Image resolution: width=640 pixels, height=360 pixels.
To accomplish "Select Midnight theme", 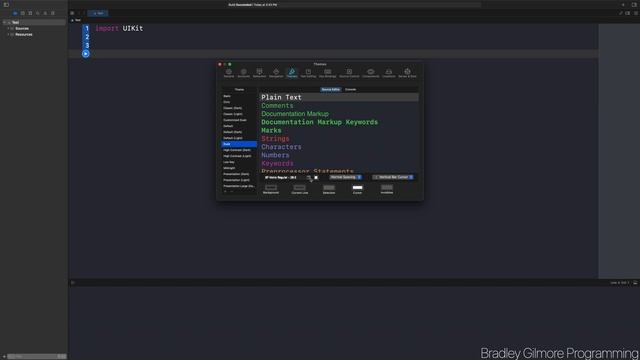I will click(x=239, y=168).
